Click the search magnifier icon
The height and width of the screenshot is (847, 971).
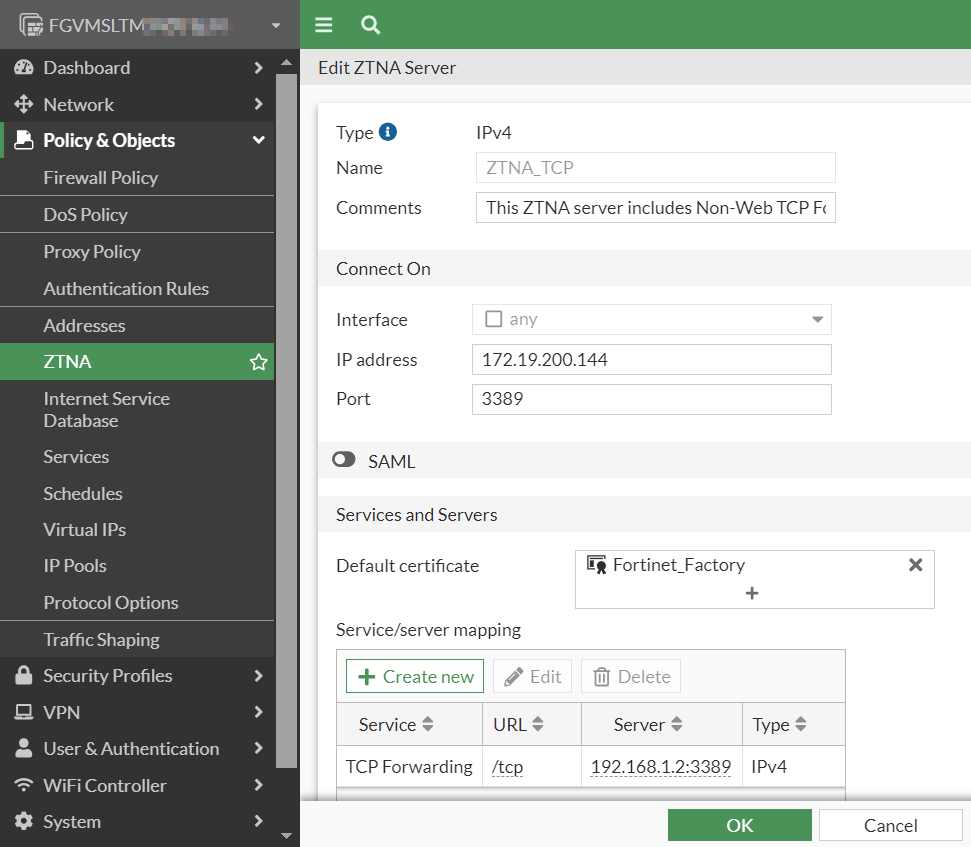coord(370,24)
